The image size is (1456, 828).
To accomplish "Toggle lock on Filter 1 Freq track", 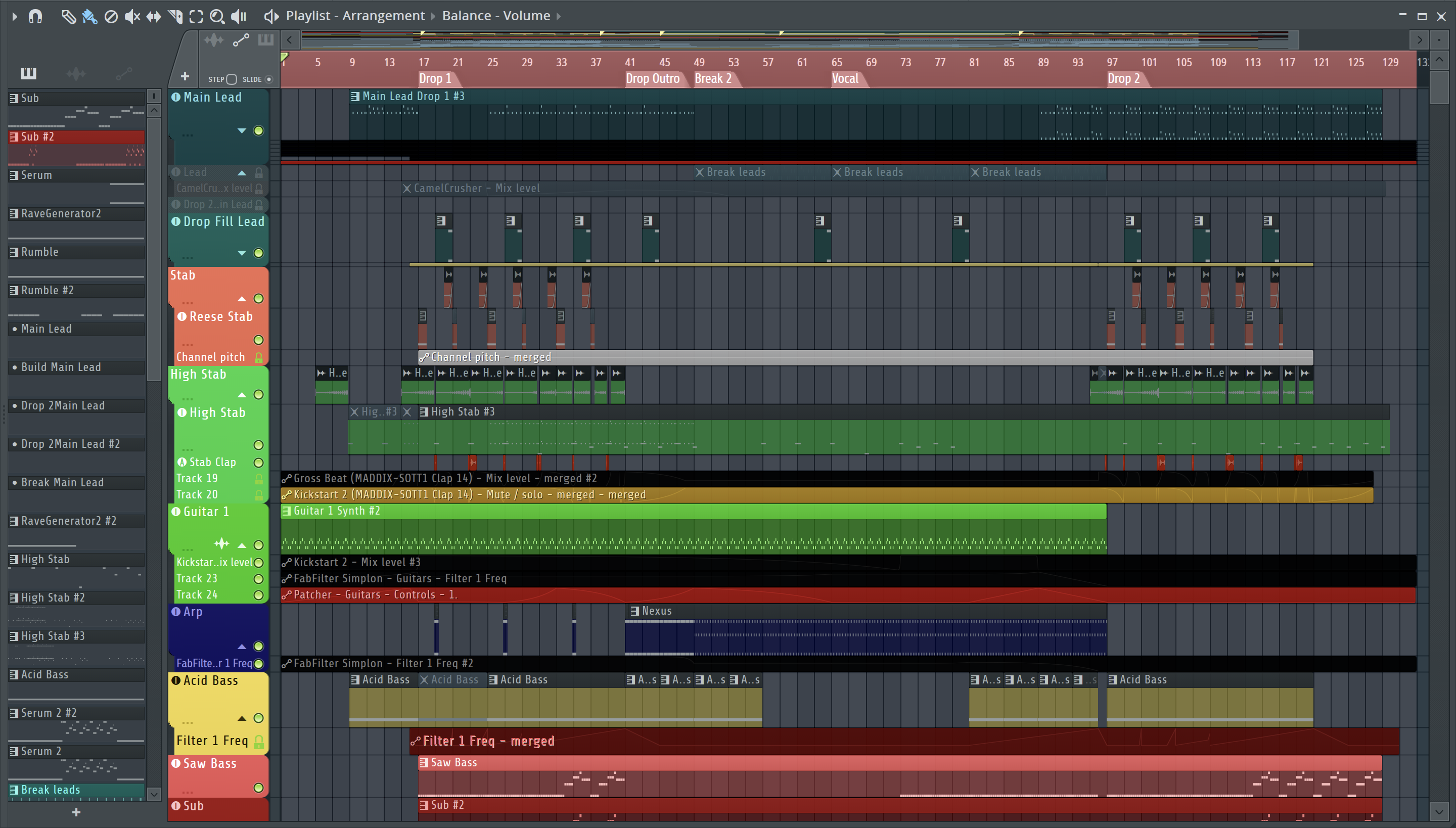I will [x=259, y=742].
